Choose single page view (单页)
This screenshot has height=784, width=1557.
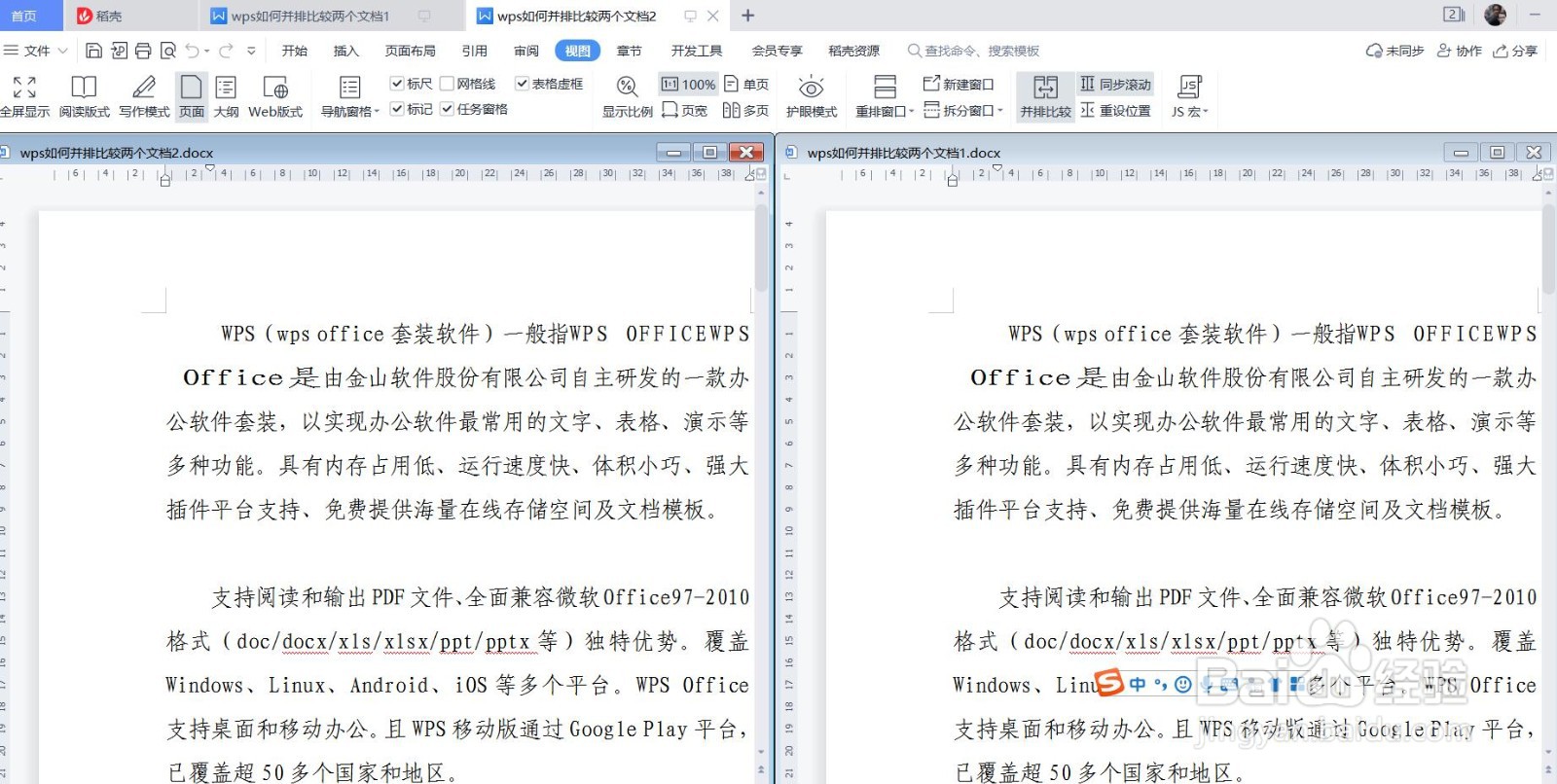click(x=746, y=85)
